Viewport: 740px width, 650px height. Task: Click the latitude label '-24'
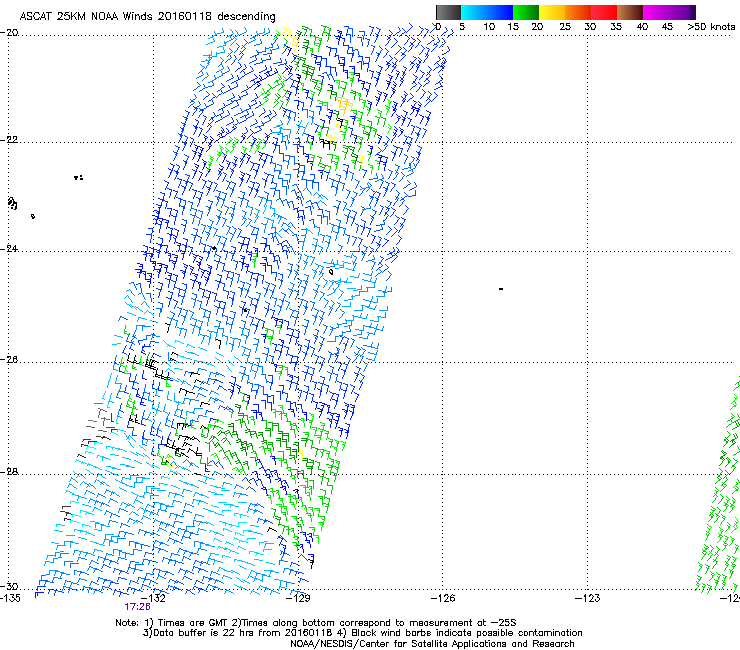9,249
